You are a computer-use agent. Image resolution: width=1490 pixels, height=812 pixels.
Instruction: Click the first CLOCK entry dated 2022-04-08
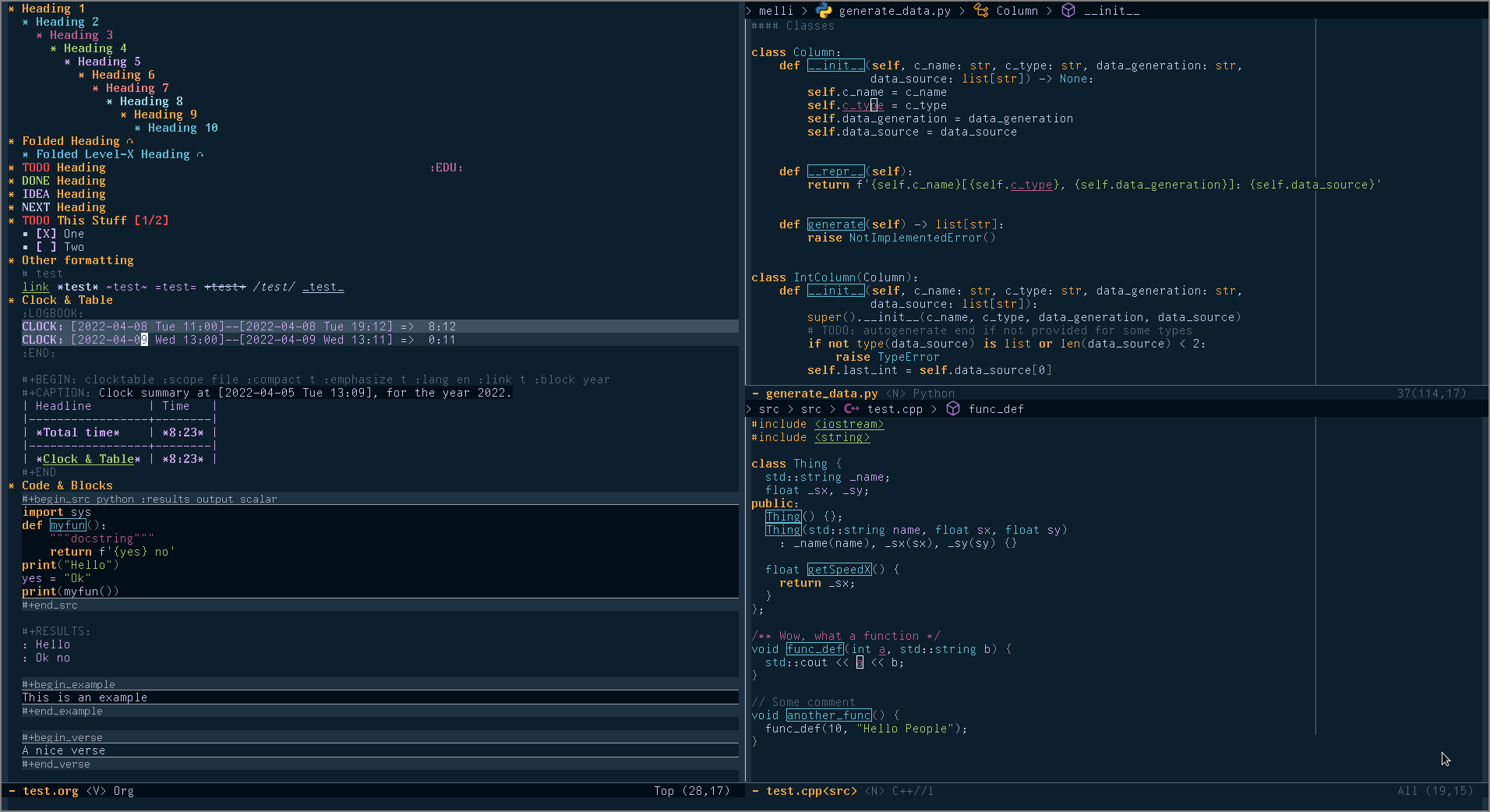pos(238,327)
